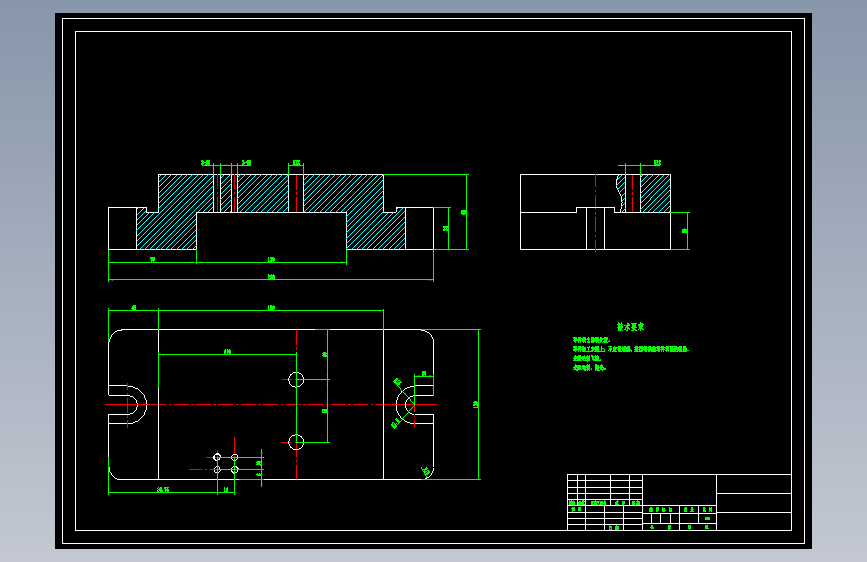
Task: Pick the wavy break line in the side view
Action: tap(619, 193)
